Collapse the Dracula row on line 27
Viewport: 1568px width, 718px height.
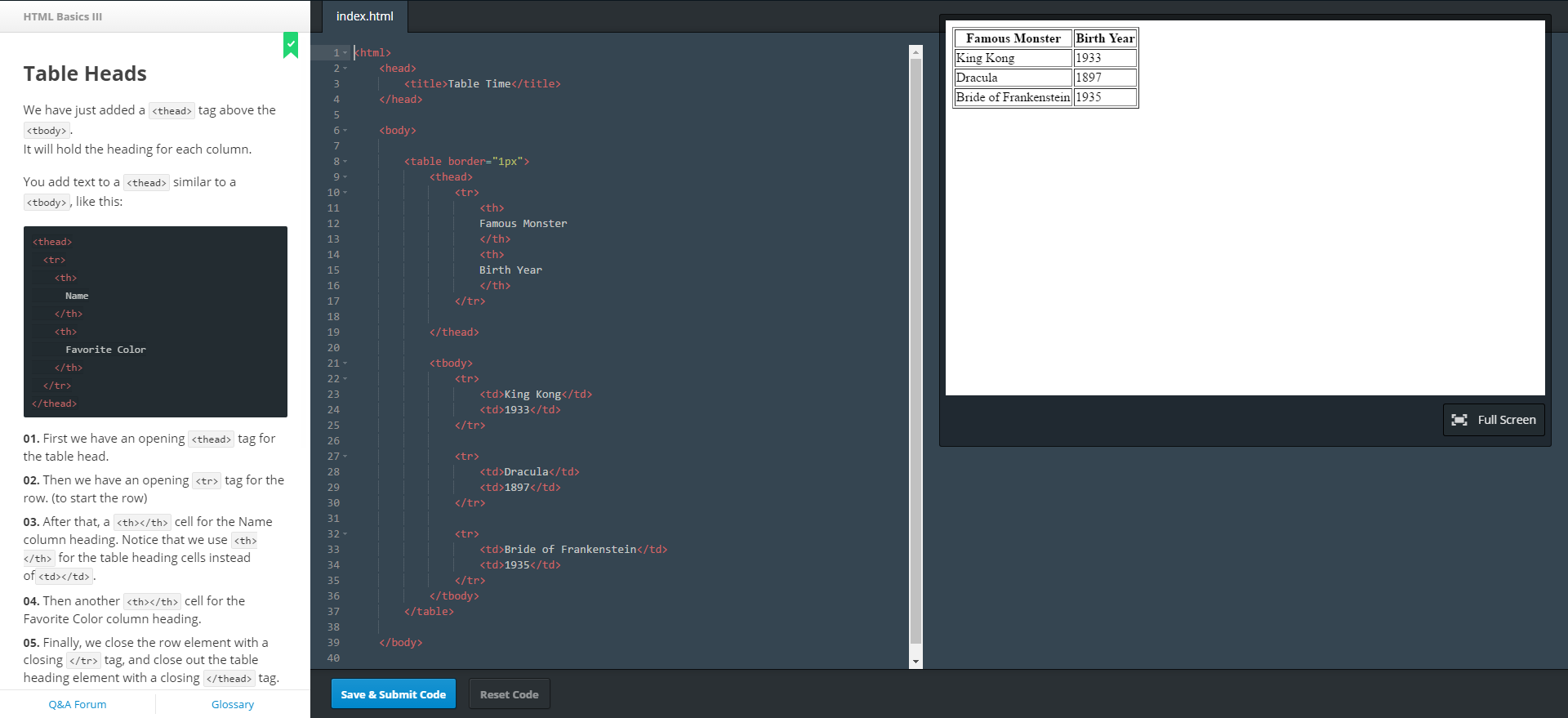point(345,457)
